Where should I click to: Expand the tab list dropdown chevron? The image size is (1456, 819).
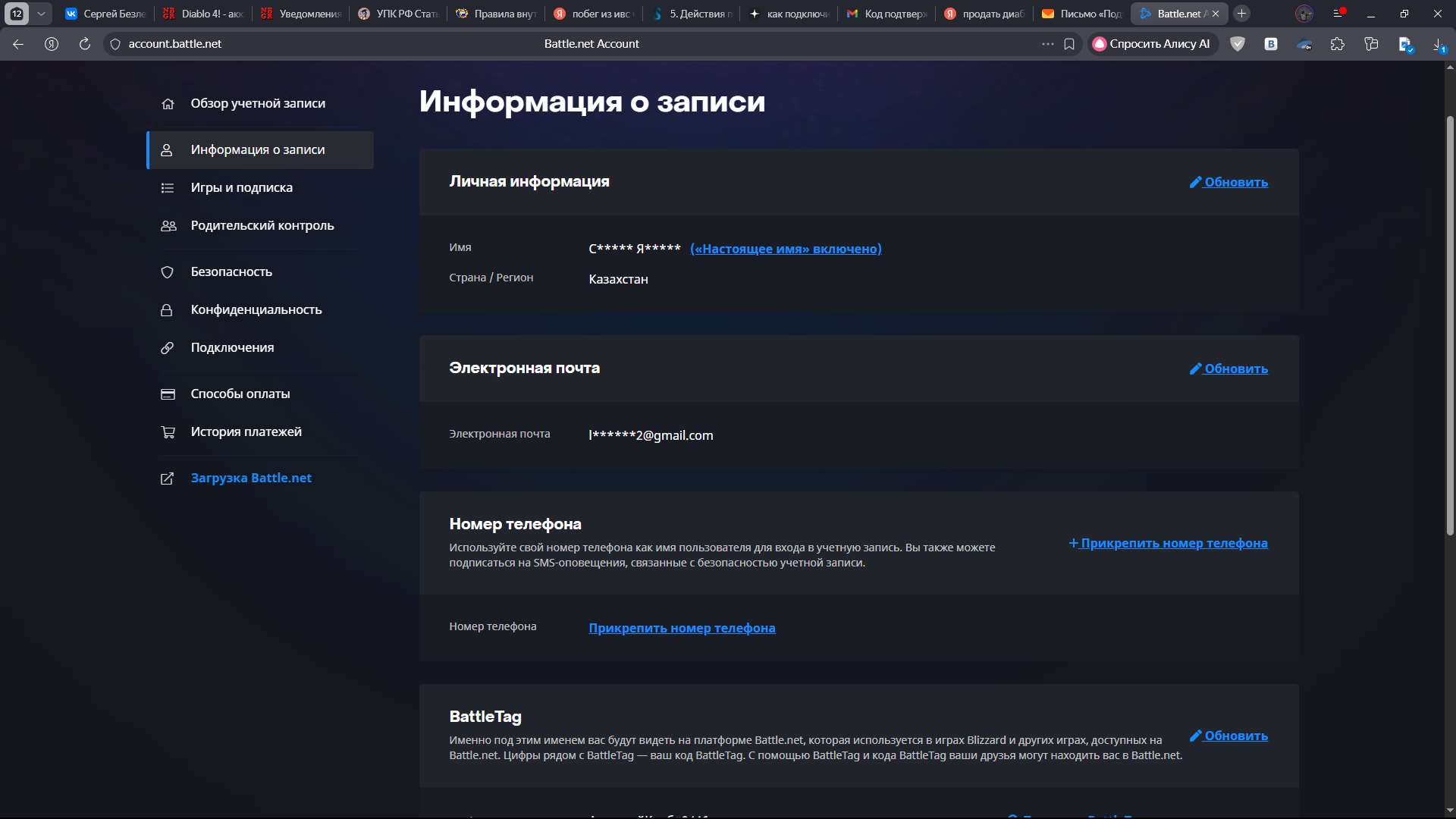coord(41,14)
